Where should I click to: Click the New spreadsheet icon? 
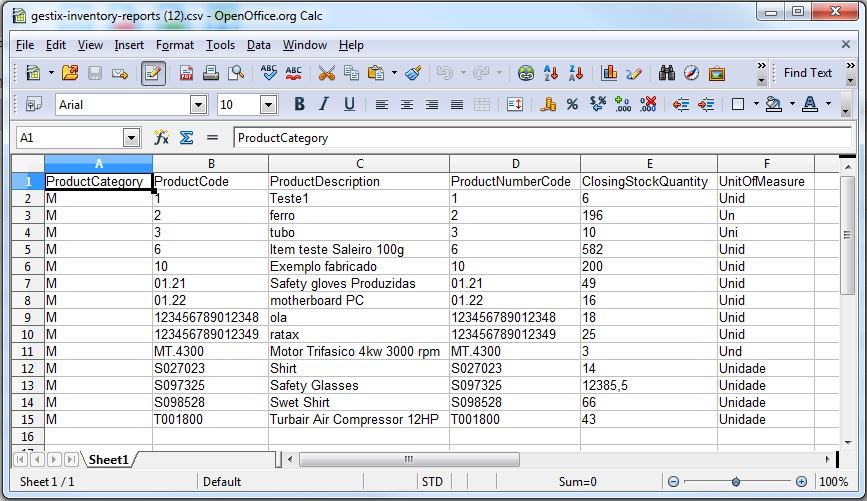click(33, 73)
